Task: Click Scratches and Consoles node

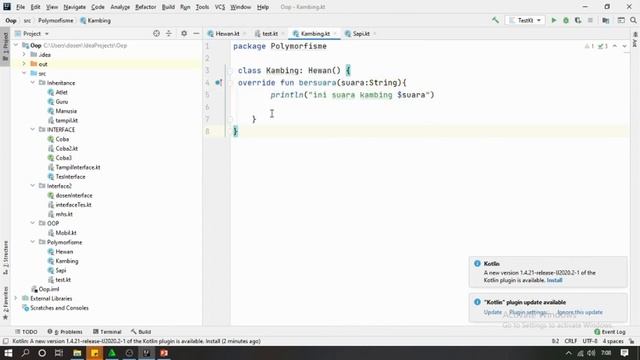Action: 59,308
